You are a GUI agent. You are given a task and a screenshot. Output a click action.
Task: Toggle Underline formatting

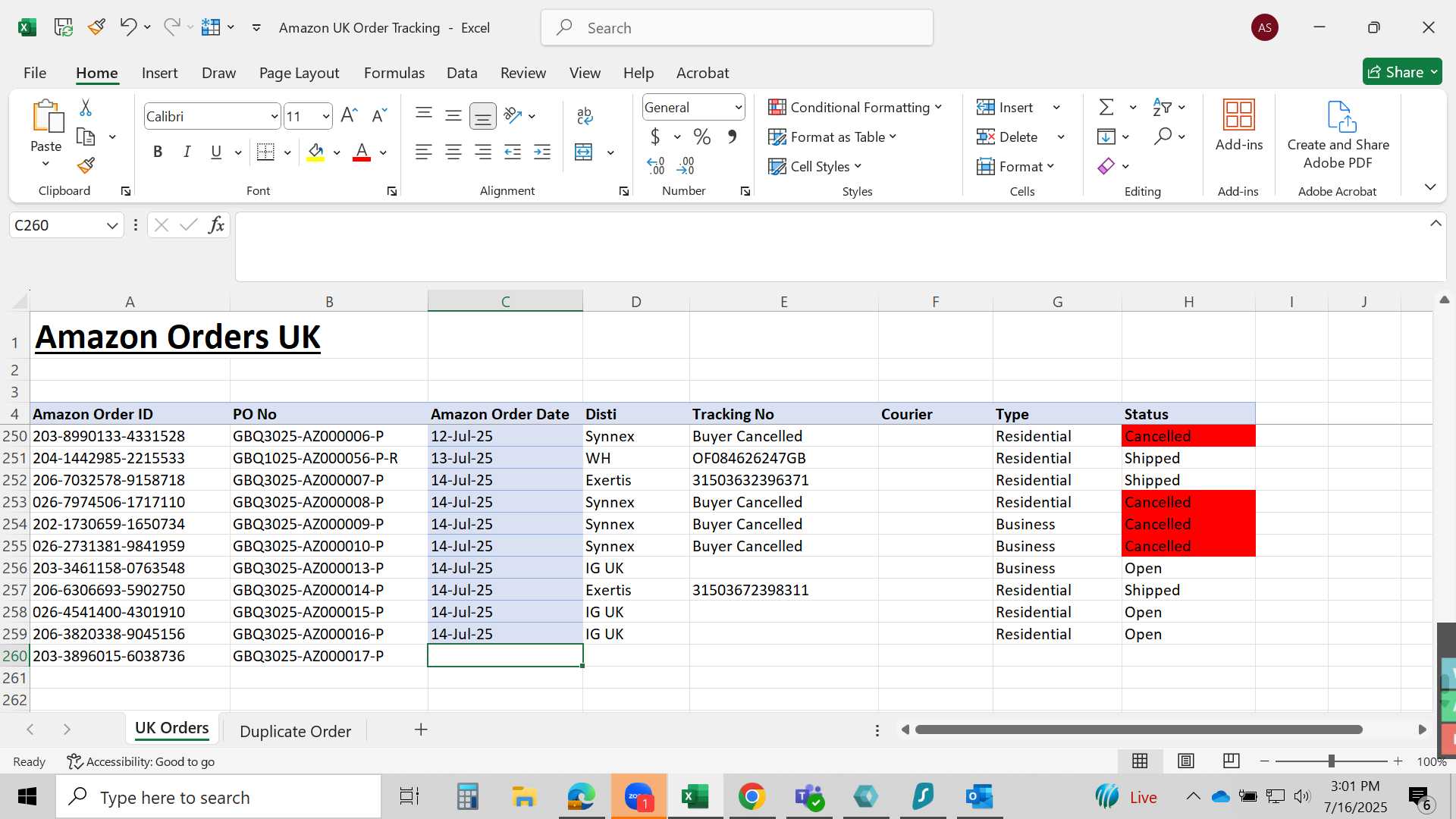click(x=216, y=152)
